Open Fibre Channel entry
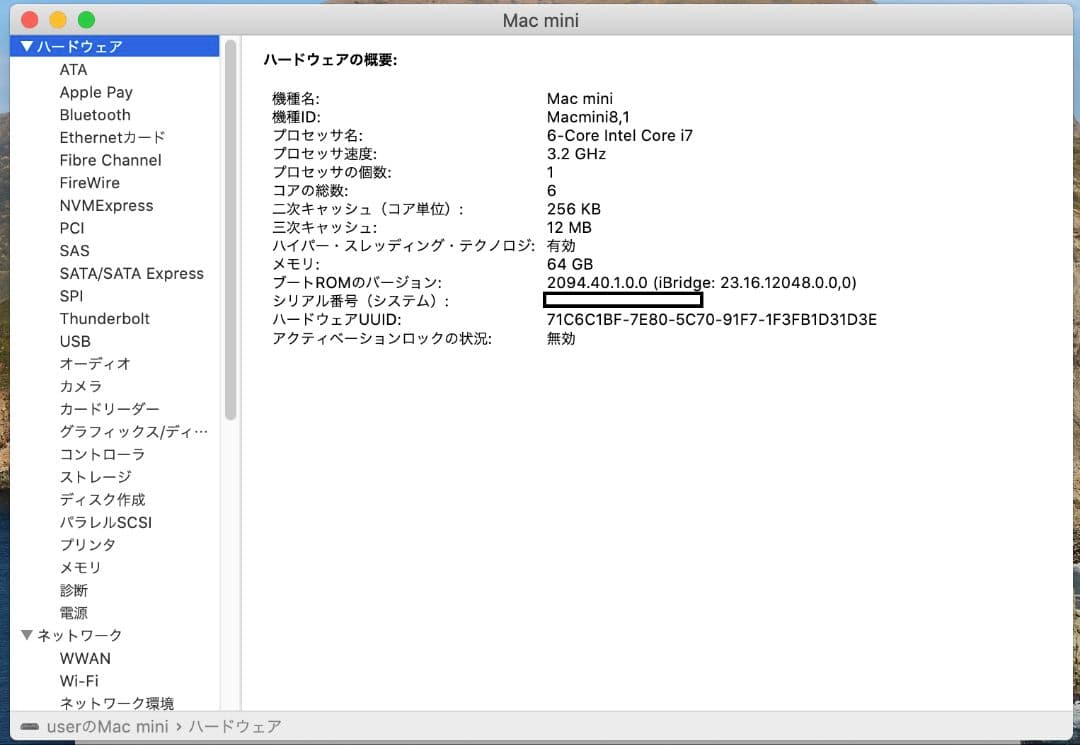The width and height of the screenshot is (1080, 745). tap(110, 160)
